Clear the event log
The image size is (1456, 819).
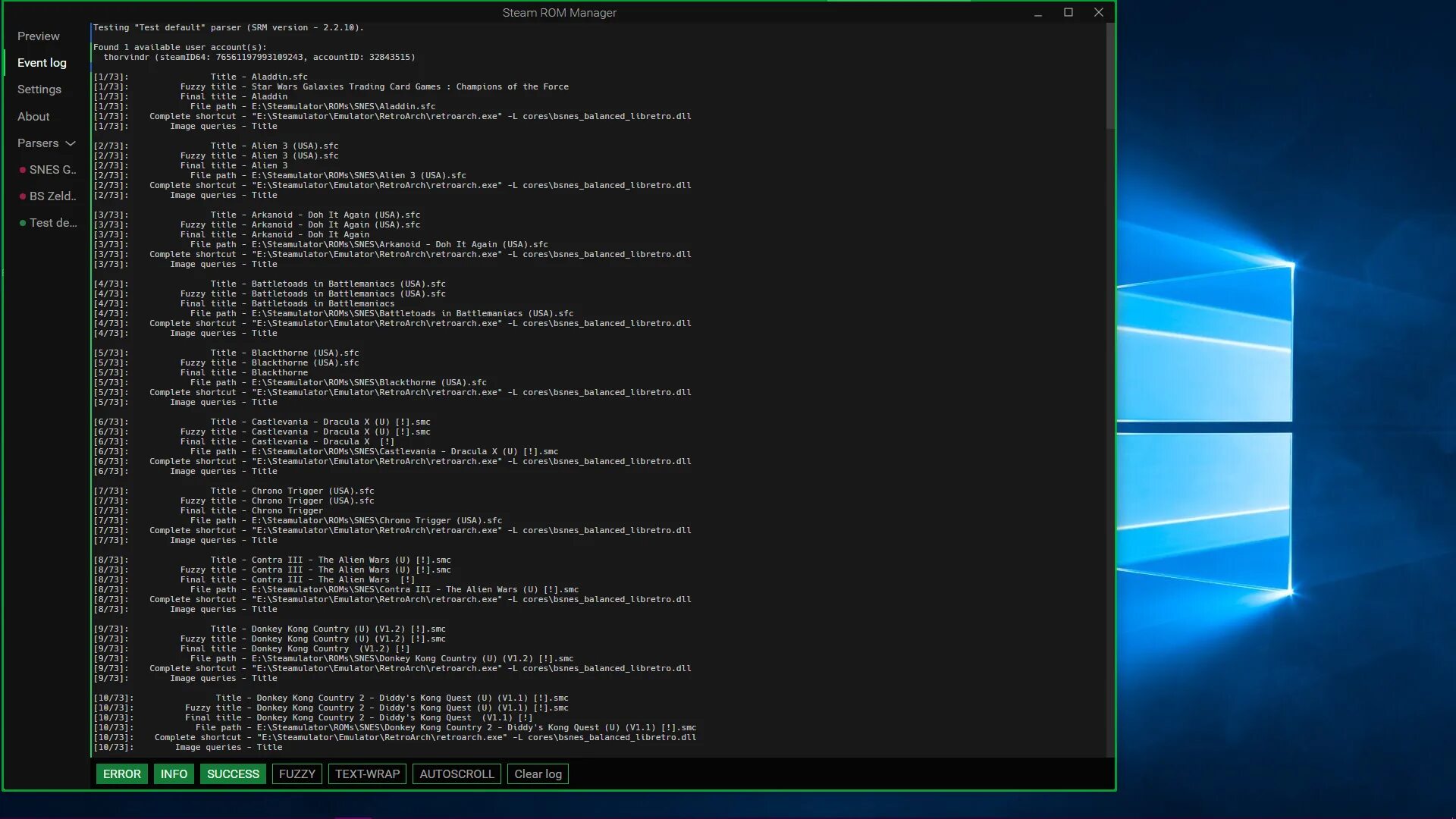pyautogui.click(x=538, y=773)
